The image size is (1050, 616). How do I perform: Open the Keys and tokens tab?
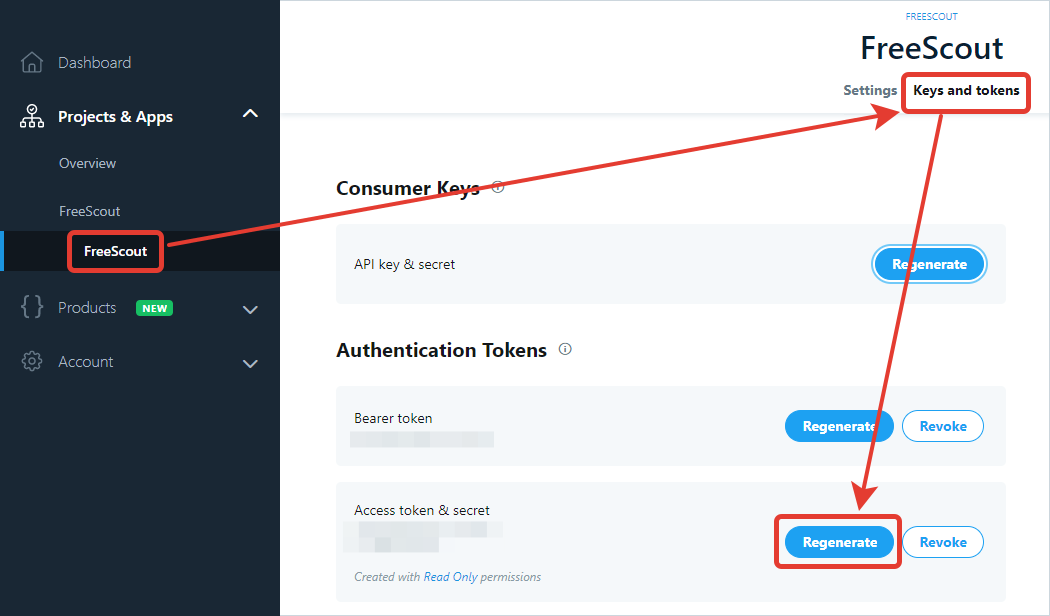pos(965,92)
